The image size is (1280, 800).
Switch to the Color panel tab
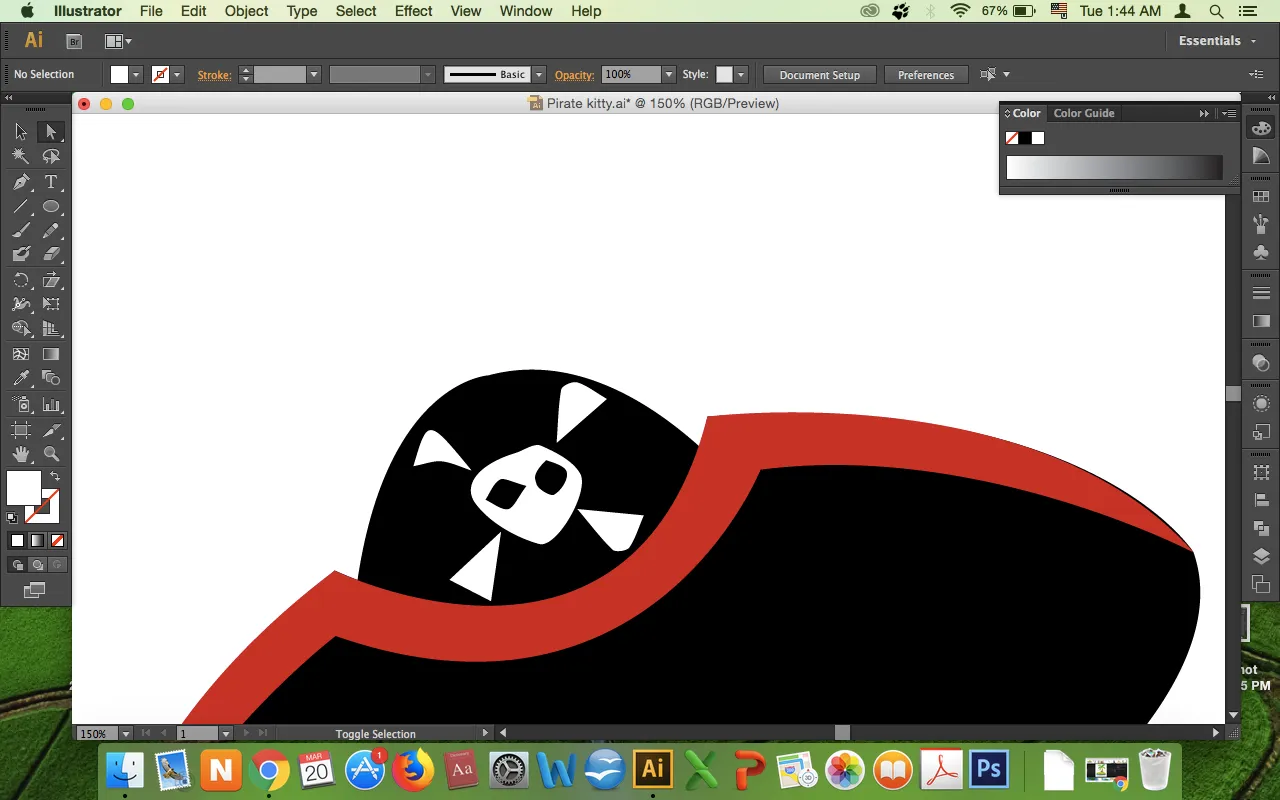1024,113
